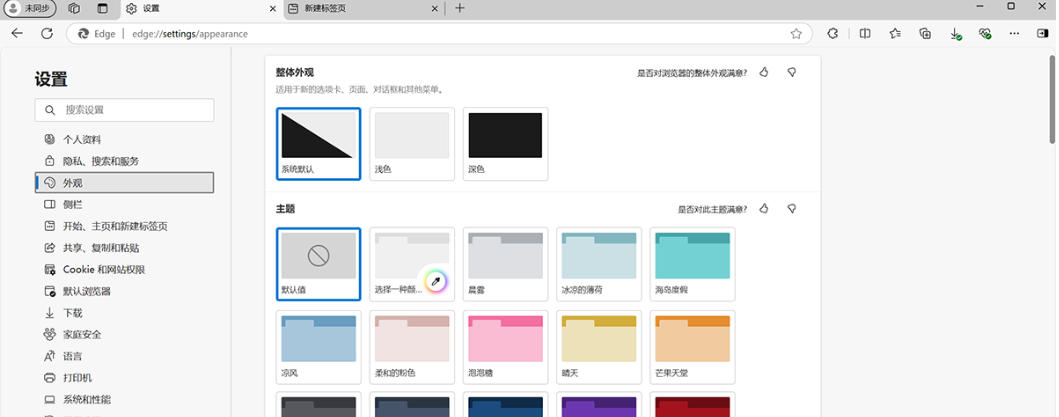Open the custom color picker theme tile
This screenshot has width=1059, height=417.
tap(412, 264)
